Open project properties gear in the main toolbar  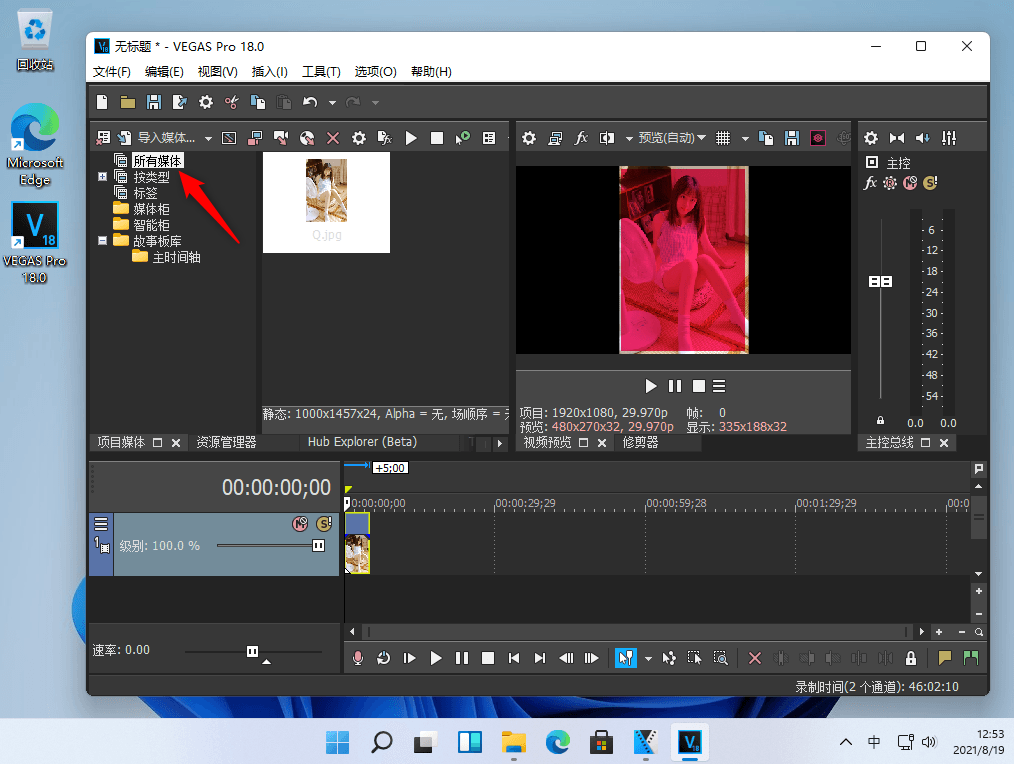206,102
